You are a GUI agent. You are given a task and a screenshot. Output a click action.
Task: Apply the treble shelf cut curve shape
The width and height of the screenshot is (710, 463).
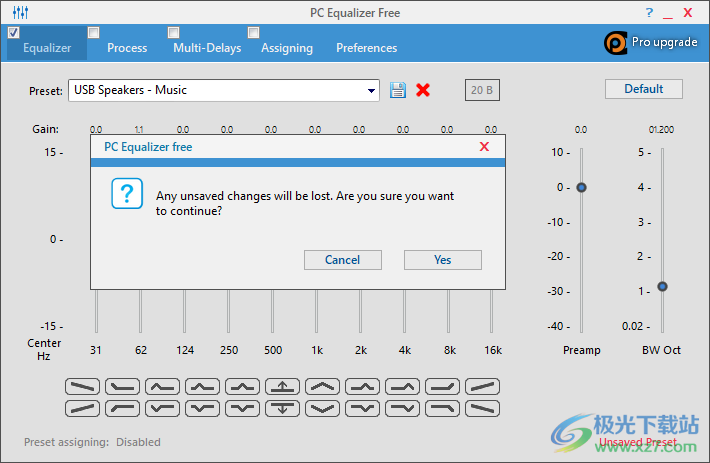click(x=442, y=408)
